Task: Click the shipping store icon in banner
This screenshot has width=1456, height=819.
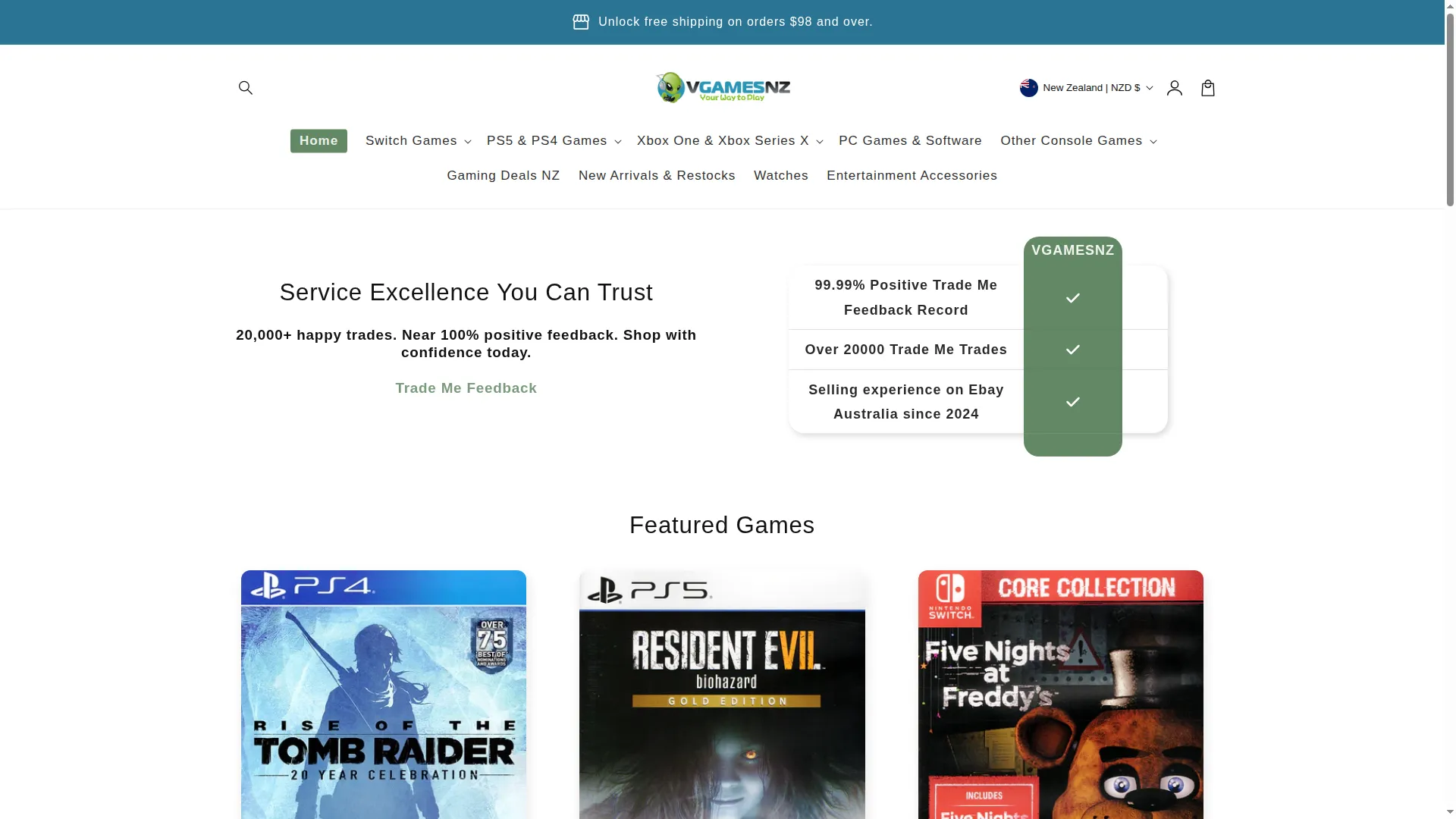Action: click(581, 22)
